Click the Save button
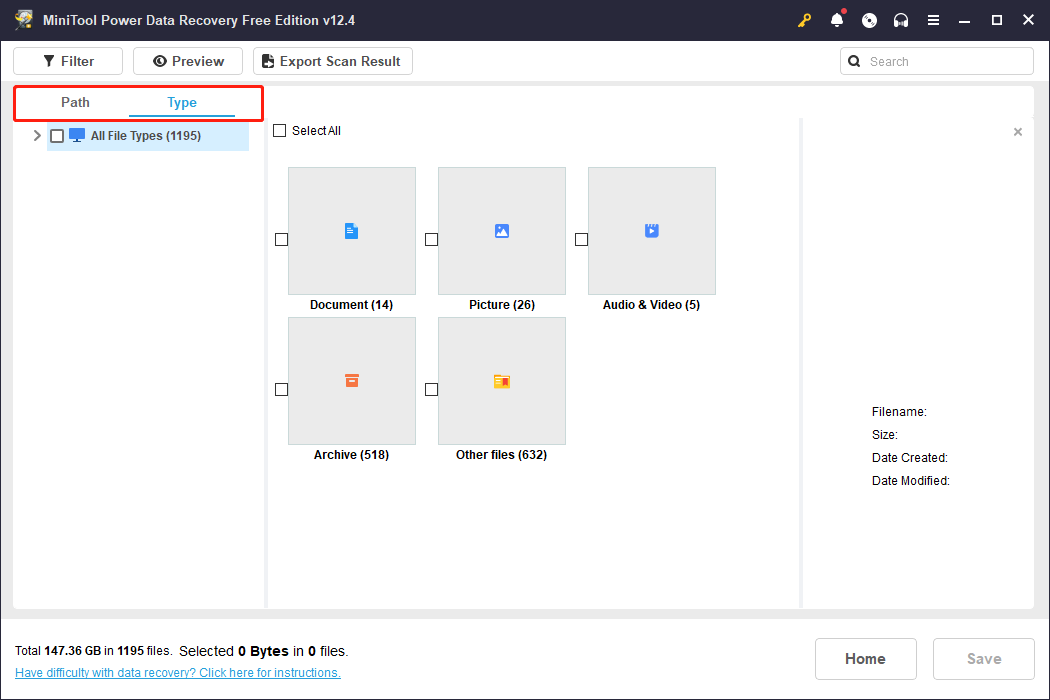This screenshot has height=700, width=1050. [984, 658]
